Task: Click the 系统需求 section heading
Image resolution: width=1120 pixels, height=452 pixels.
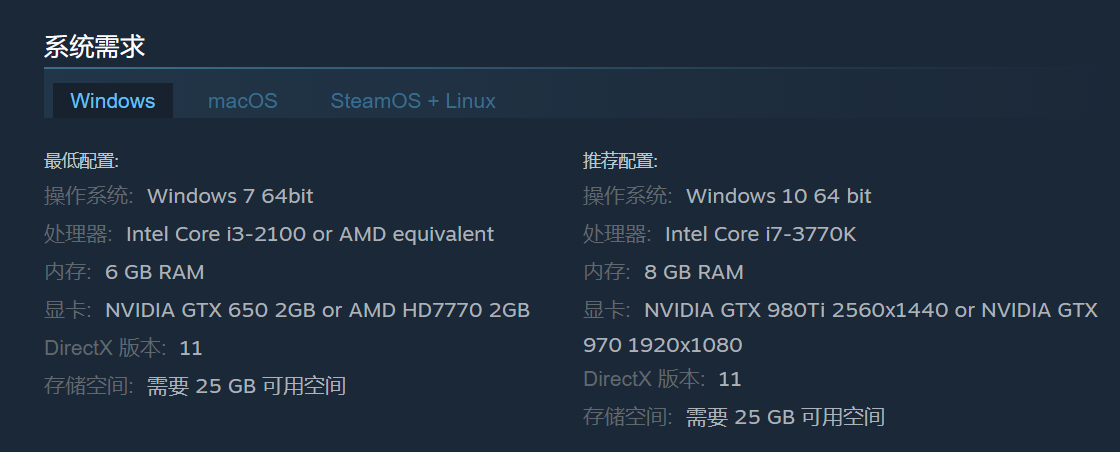Action: click(94, 47)
